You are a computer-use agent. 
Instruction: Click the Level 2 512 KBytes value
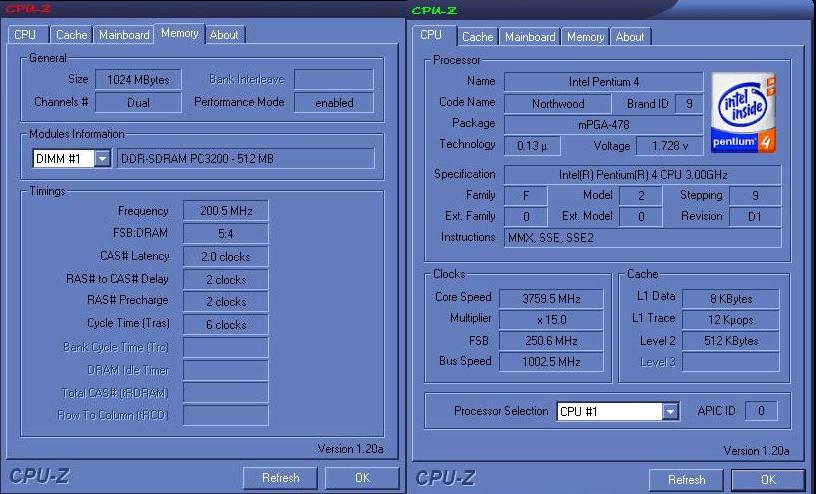point(731,341)
